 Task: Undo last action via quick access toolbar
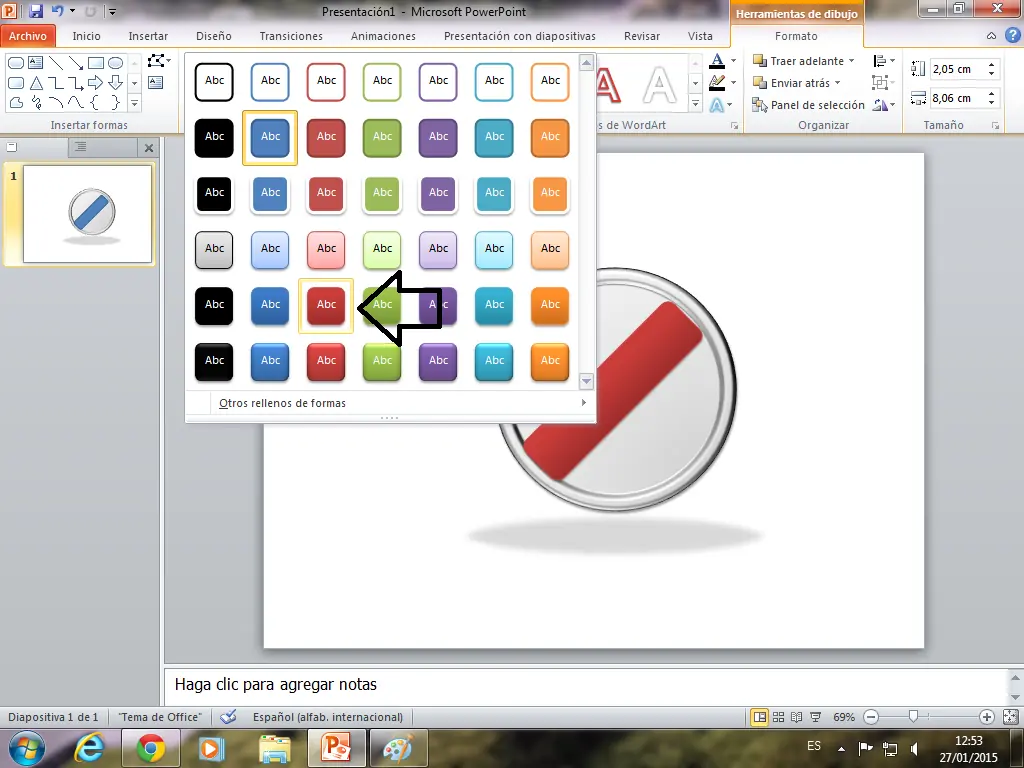[57, 10]
